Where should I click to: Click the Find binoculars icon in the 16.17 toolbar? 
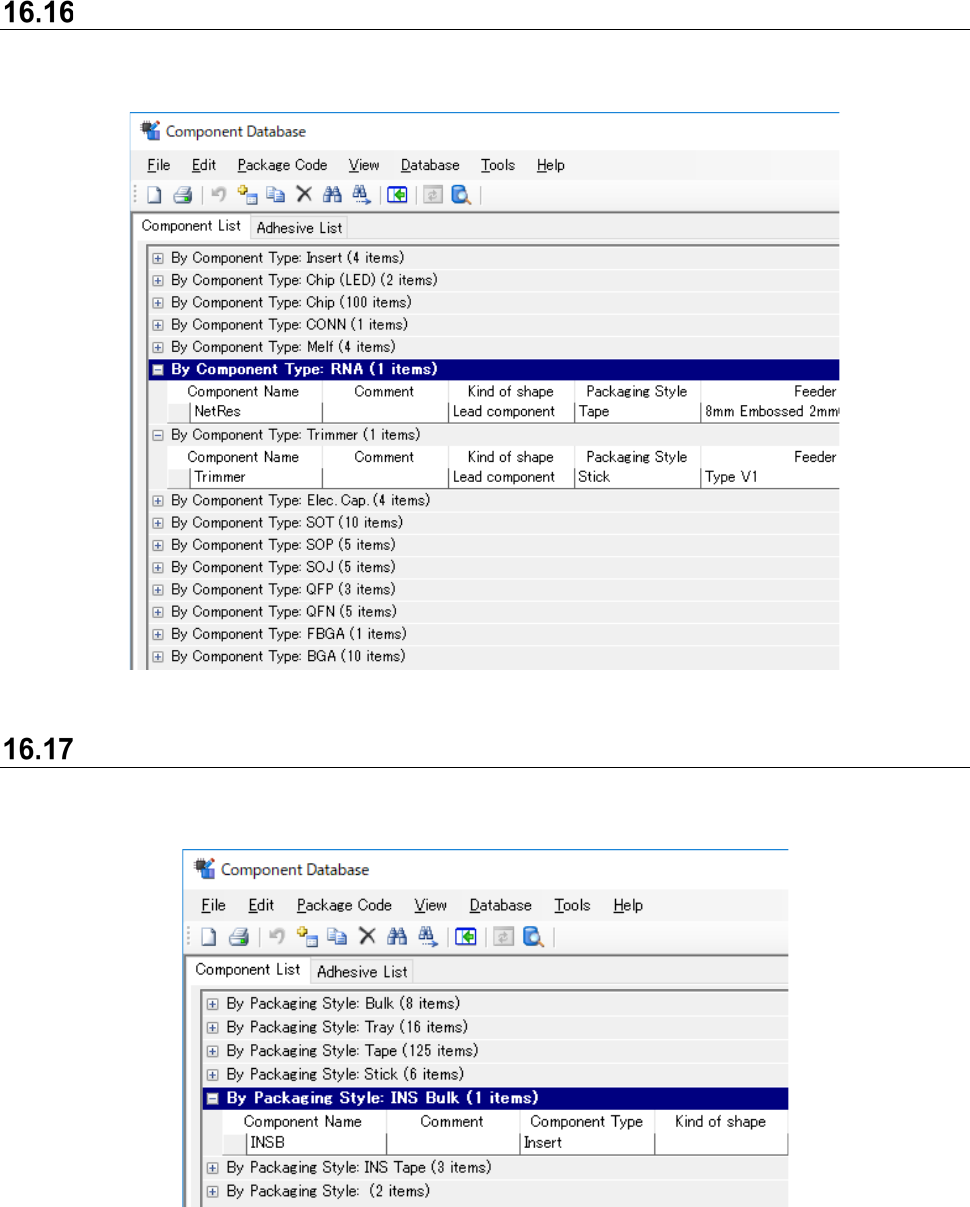tap(398, 936)
